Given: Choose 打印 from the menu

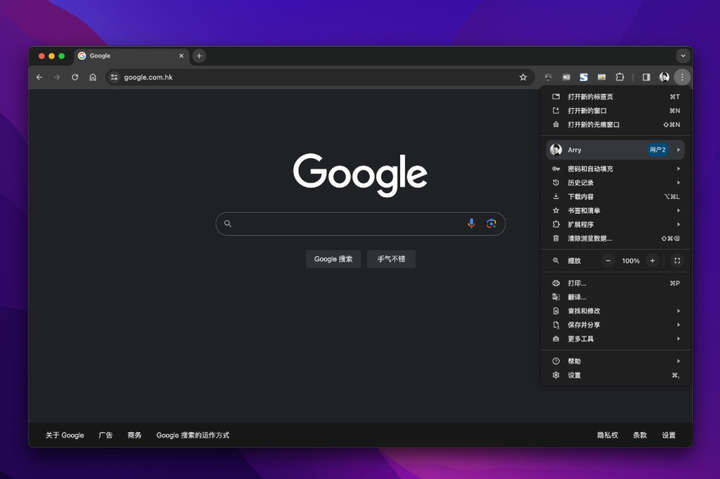Looking at the screenshot, I should click(615, 283).
